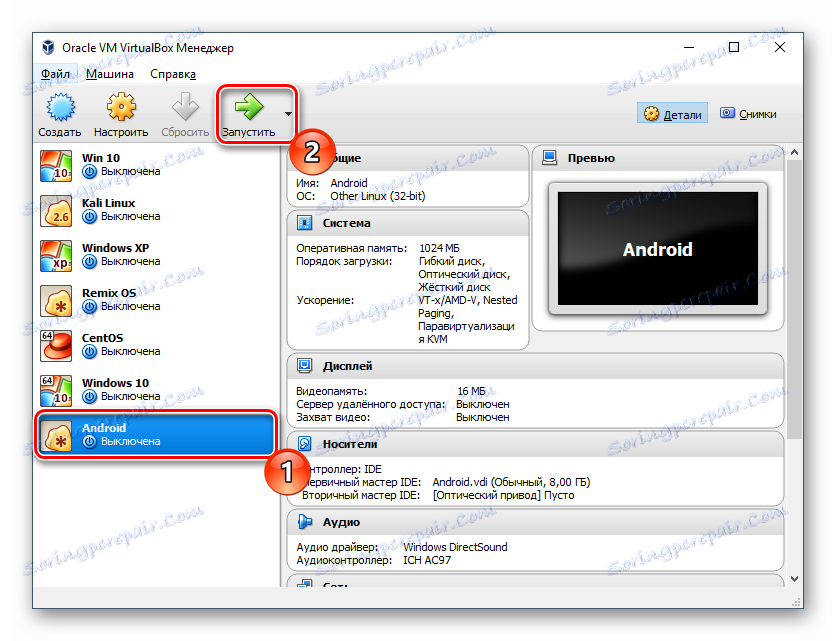
Task: Click the Дисплей section monitor icon
Action: 304,366
